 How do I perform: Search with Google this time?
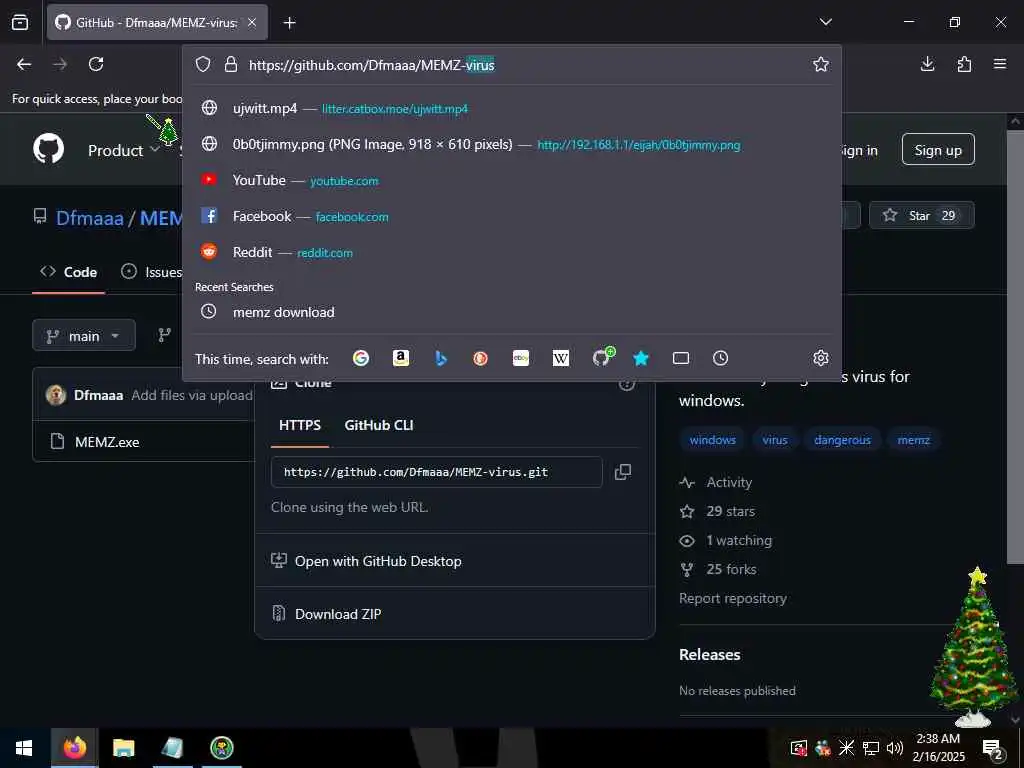pyautogui.click(x=360, y=358)
